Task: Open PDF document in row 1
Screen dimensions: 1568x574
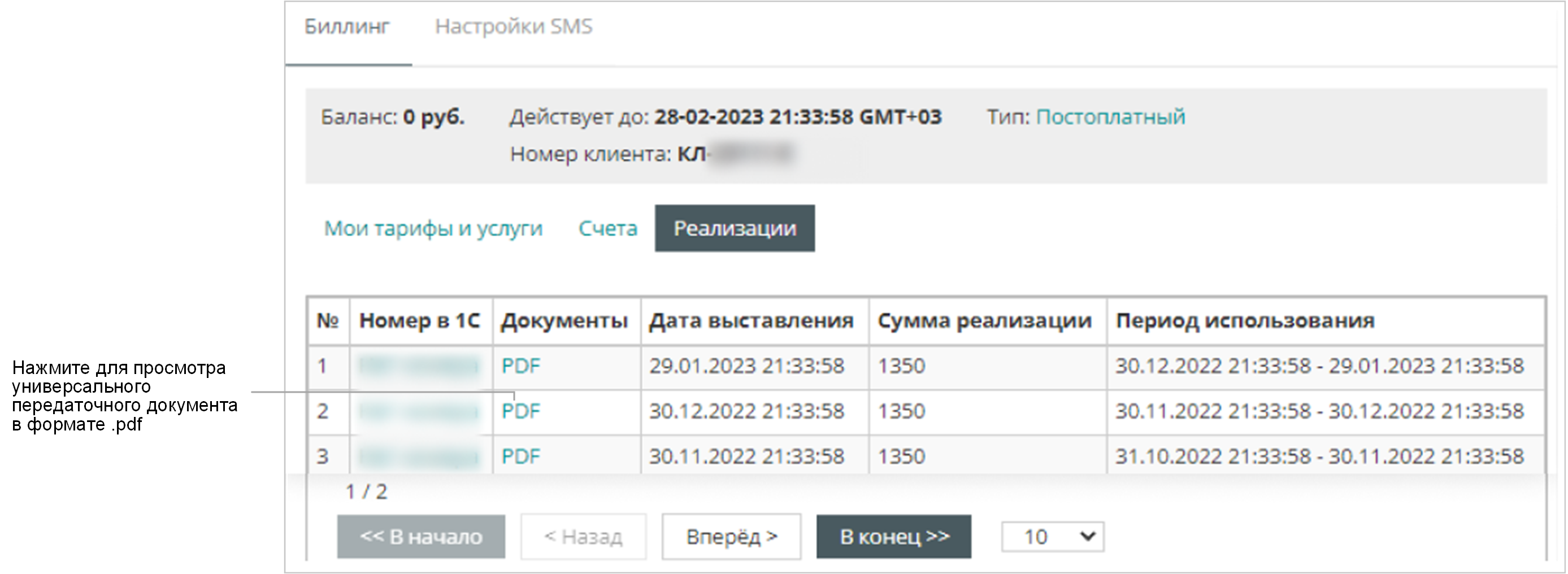Action: pyautogui.click(x=520, y=367)
